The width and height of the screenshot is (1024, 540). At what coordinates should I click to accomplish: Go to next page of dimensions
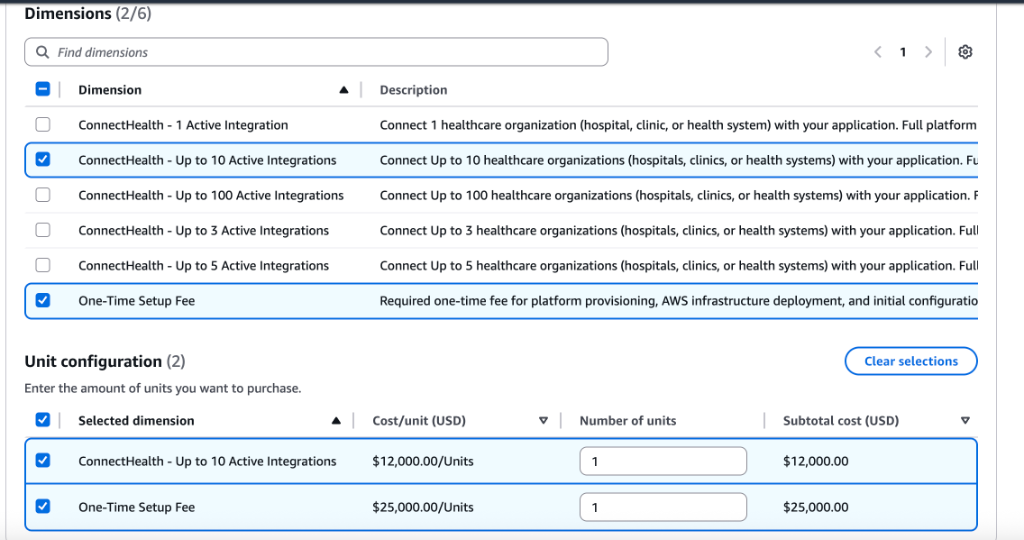tap(928, 52)
